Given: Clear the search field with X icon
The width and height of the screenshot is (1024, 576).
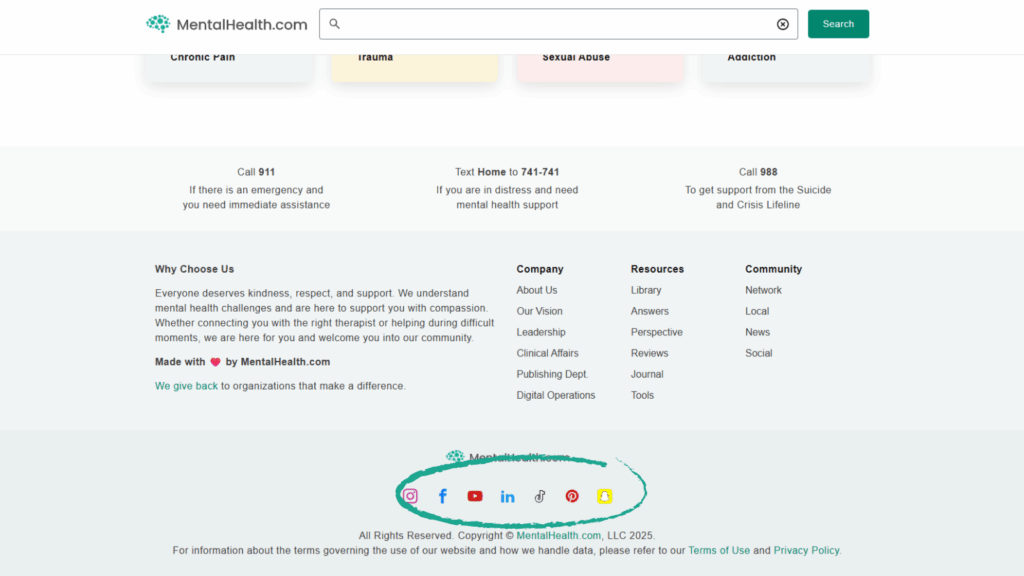Looking at the screenshot, I should [x=782, y=24].
